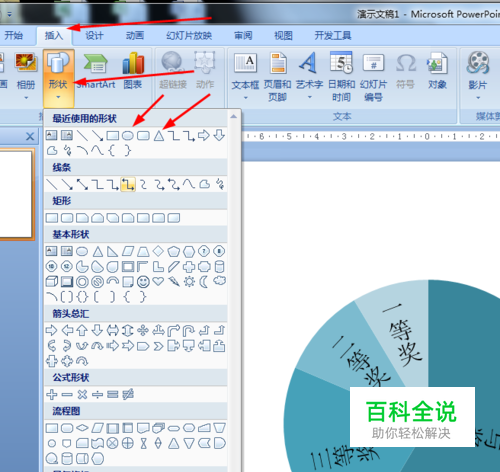500x472 pixels.
Task: Insert a 图表 chart
Action: (133, 71)
